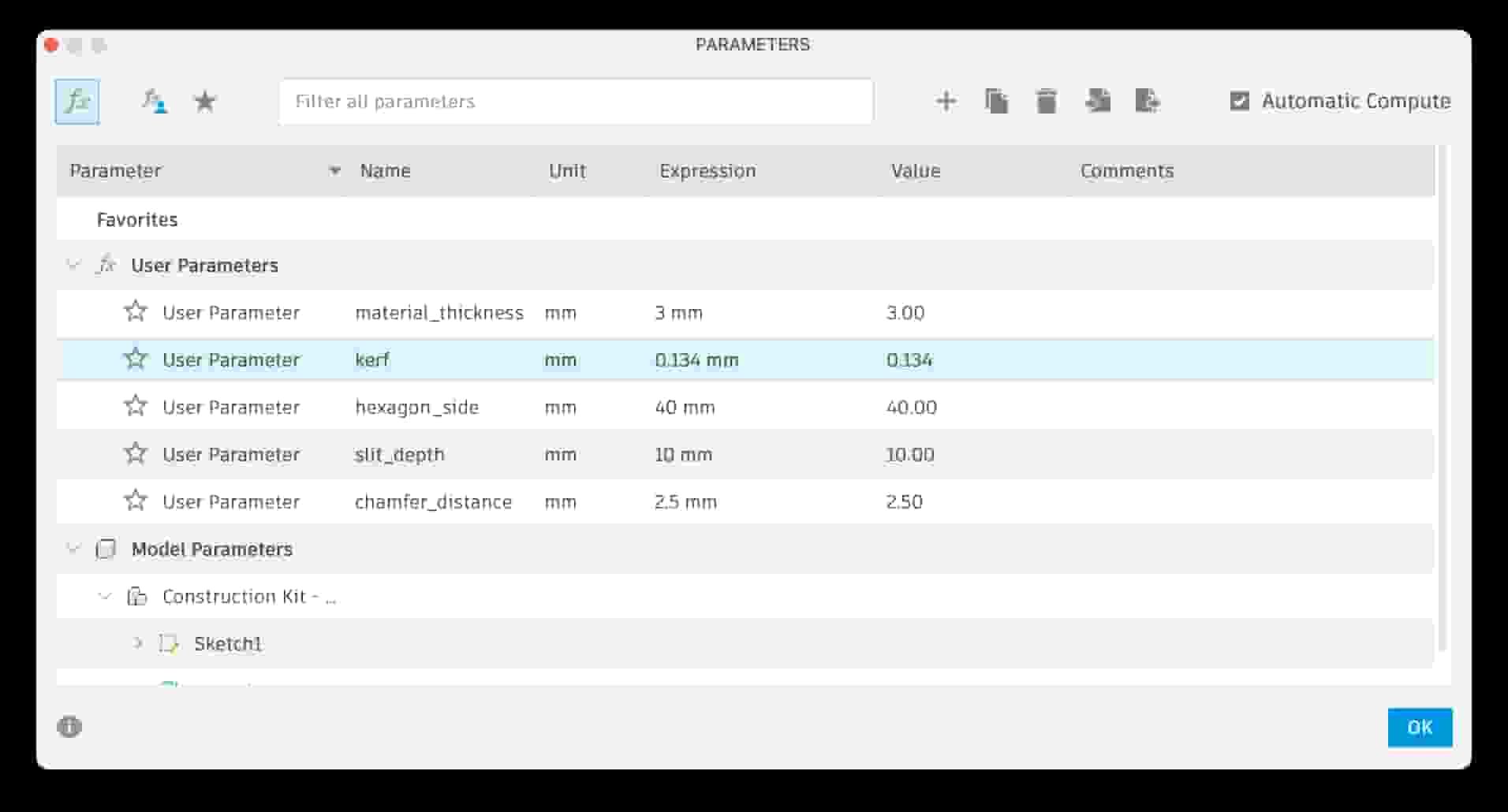Select the Favorites row
Image resolution: width=1508 pixels, height=812 pixels.
pos(745,219)
